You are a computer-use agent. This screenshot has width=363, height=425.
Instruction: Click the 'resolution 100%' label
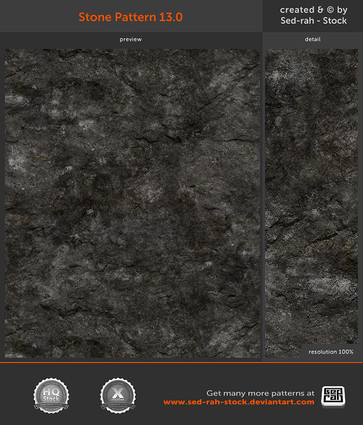[x=331, y=352]
